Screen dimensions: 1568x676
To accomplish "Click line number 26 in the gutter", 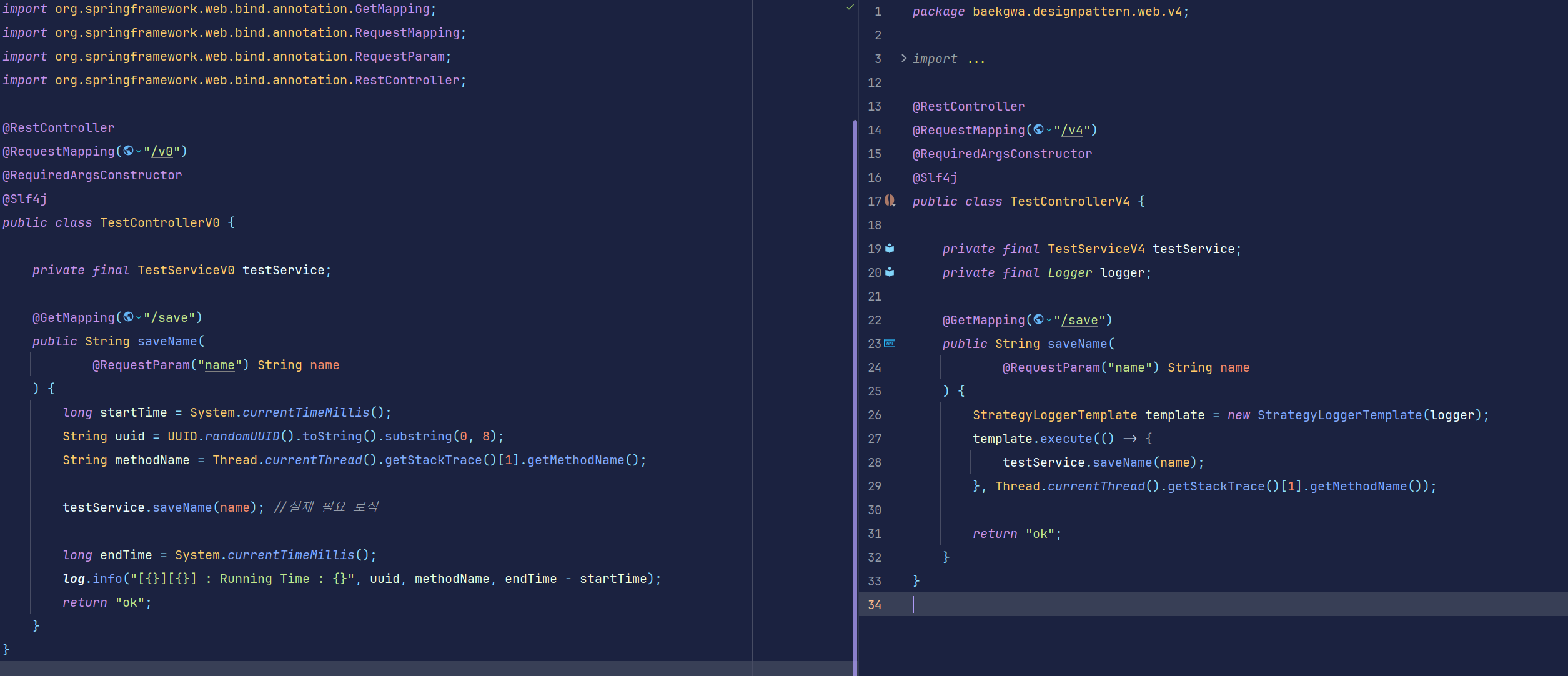I will point(874,415).
